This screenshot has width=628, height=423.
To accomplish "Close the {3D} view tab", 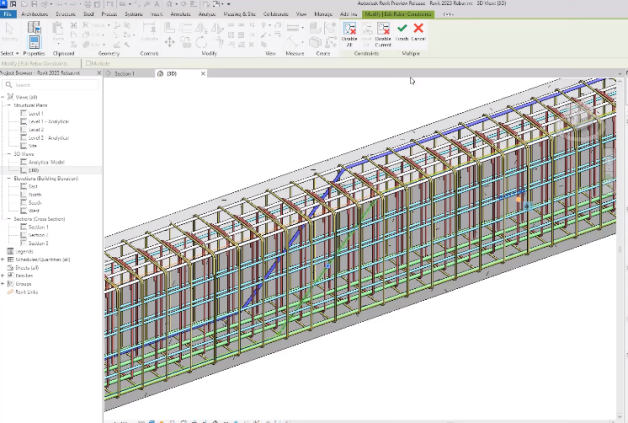I will [x=204, y=74].
